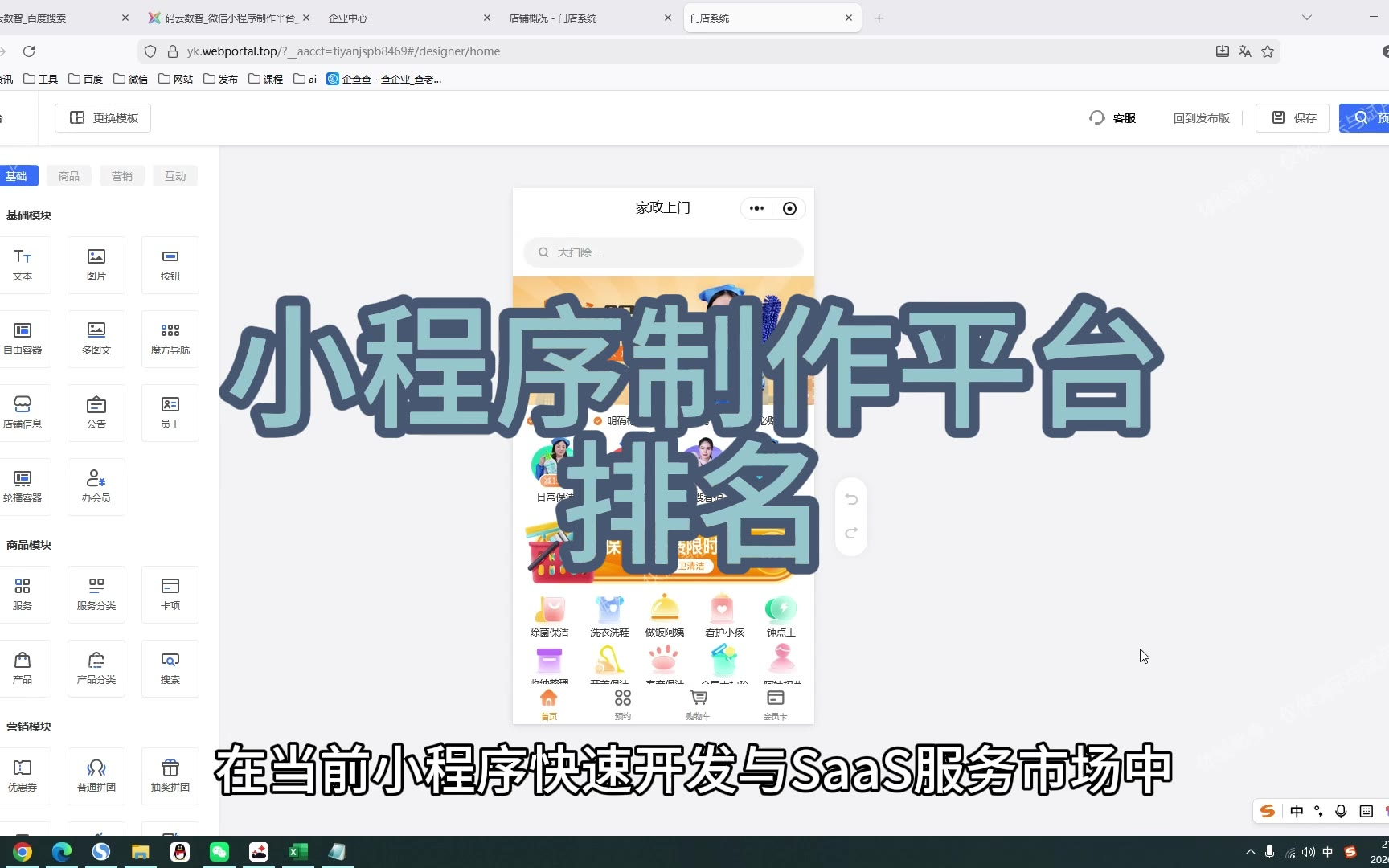Switch to the 互动 module tab

click(x=175, y=176)
